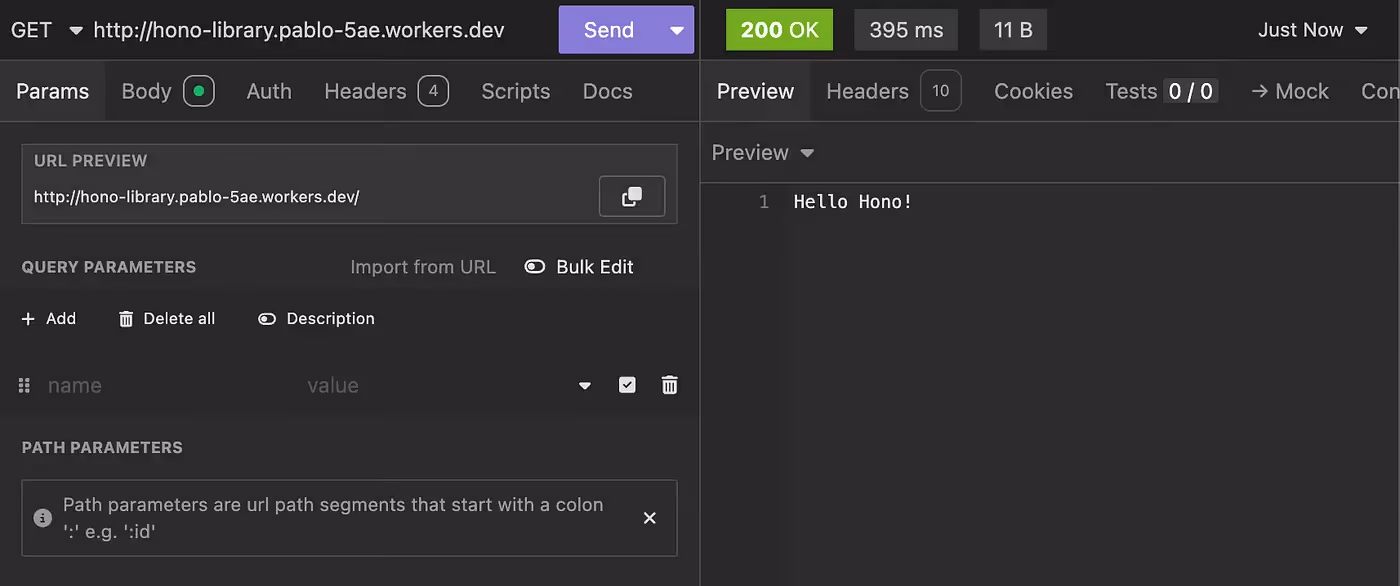Screen dimensions: 1400x586
Task: Expand the Just Now history dropdown
Action: 1313,30
